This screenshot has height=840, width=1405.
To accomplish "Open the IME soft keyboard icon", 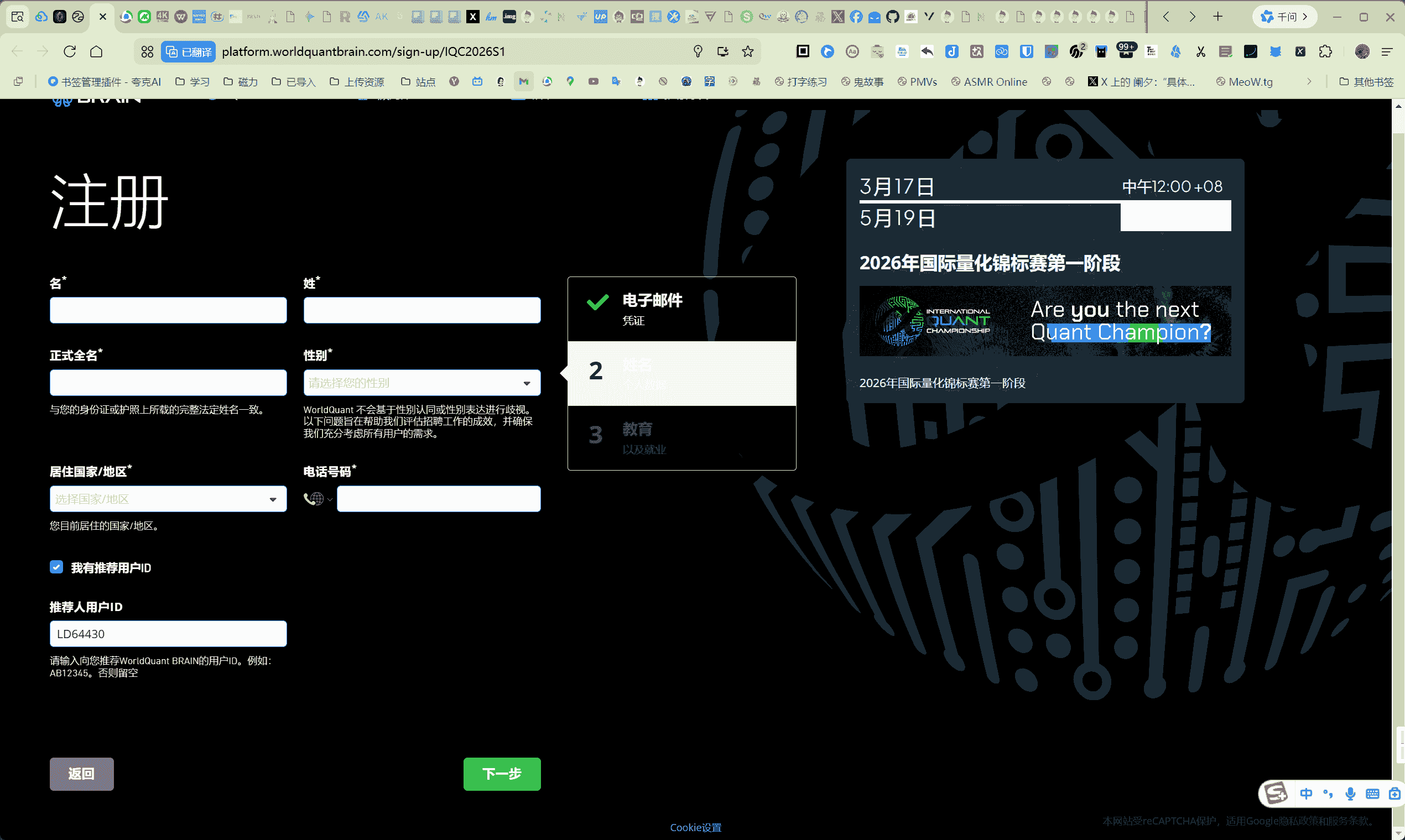I will 1372,794.
